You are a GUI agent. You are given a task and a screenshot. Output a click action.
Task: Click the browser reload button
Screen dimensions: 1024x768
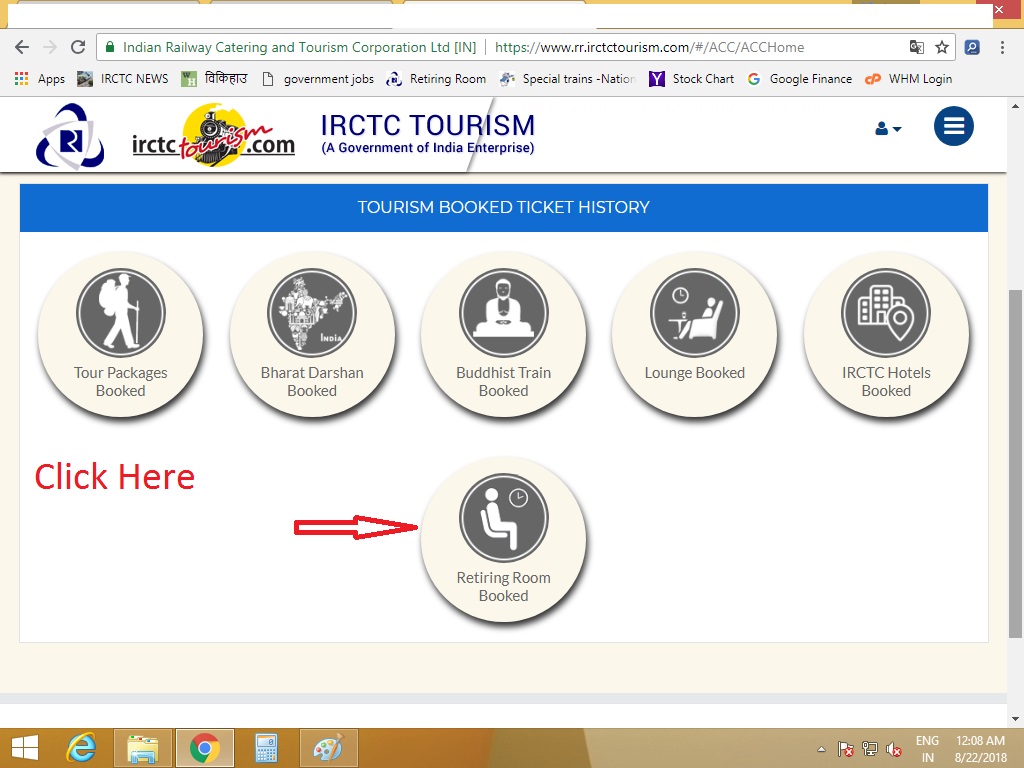point(79,47)
